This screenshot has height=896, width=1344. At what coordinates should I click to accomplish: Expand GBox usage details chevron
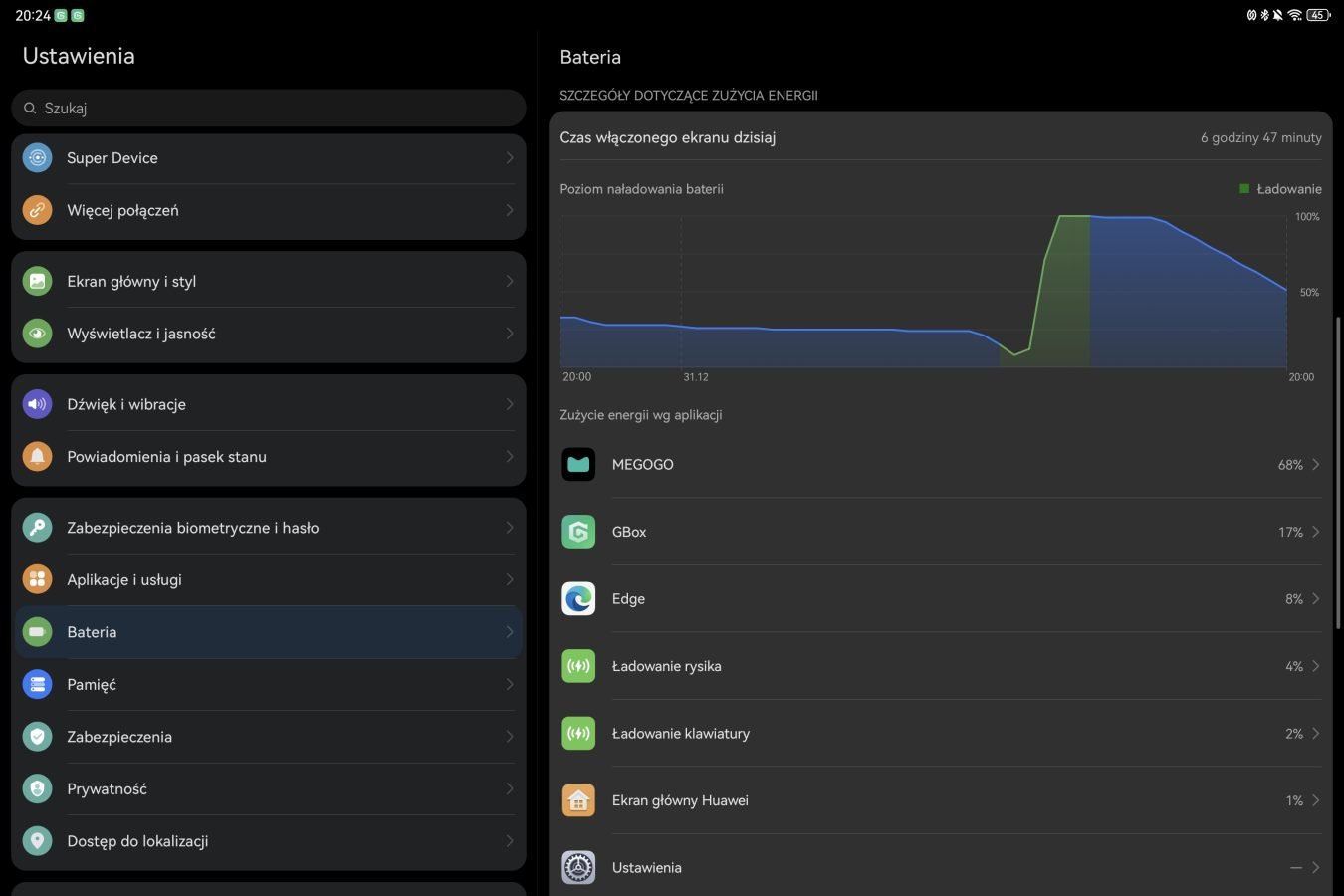coord(1316,532)
